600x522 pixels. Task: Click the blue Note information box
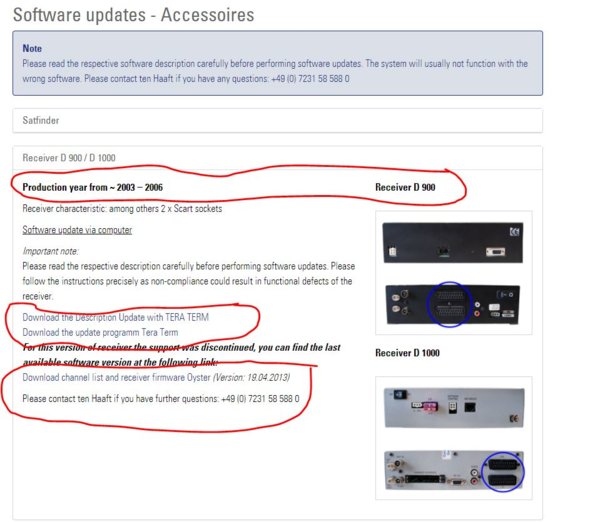277,63
